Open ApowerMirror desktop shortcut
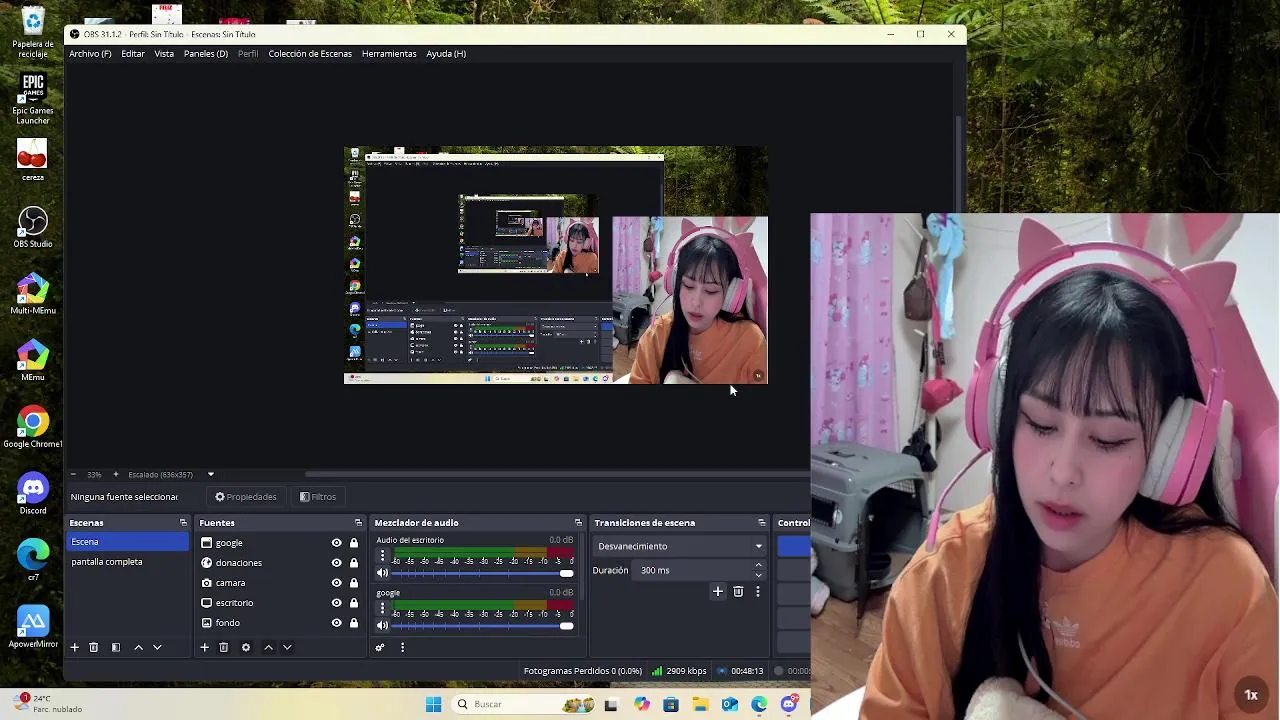The width and height of the screenshot is (1280, 720). point(33,627)
